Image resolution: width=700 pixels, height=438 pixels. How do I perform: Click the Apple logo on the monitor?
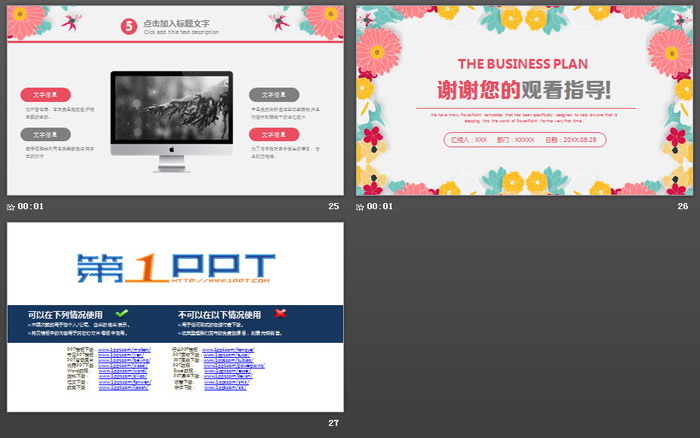[x=171, y=149]
